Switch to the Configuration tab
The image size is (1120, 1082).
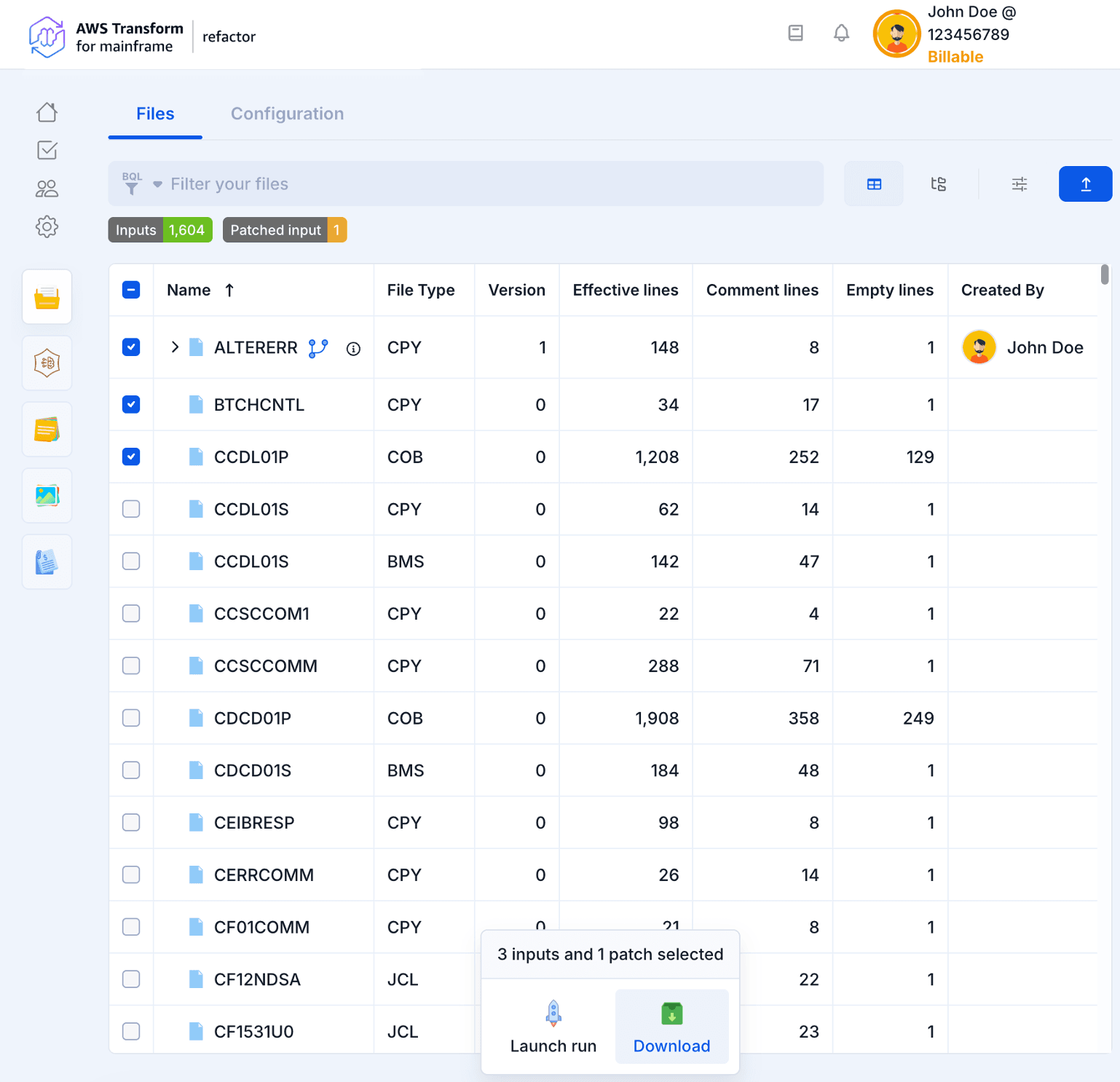pos(287,114)
